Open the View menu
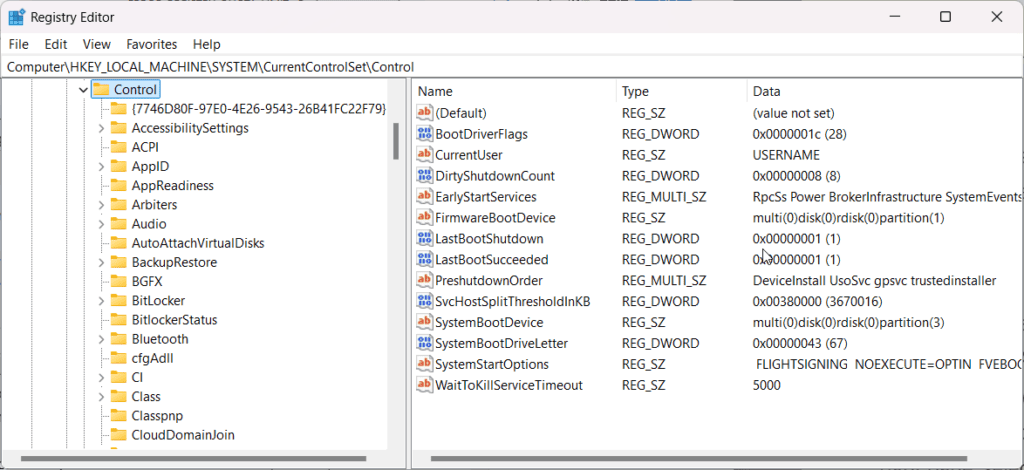Screen dimensions: 1024x470 [97, 44]
